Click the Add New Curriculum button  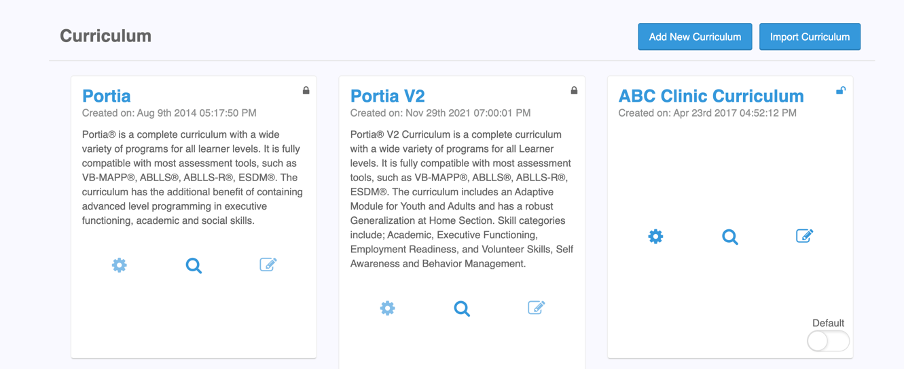pos(695,37)
